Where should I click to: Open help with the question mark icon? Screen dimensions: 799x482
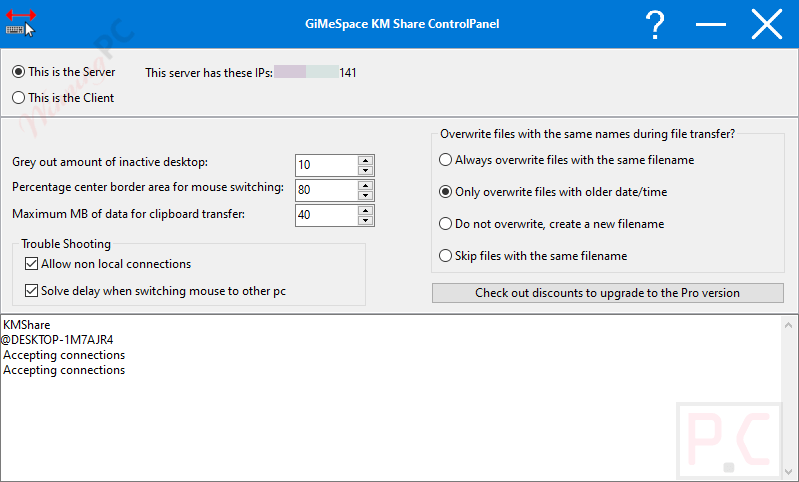click(655, 24)
